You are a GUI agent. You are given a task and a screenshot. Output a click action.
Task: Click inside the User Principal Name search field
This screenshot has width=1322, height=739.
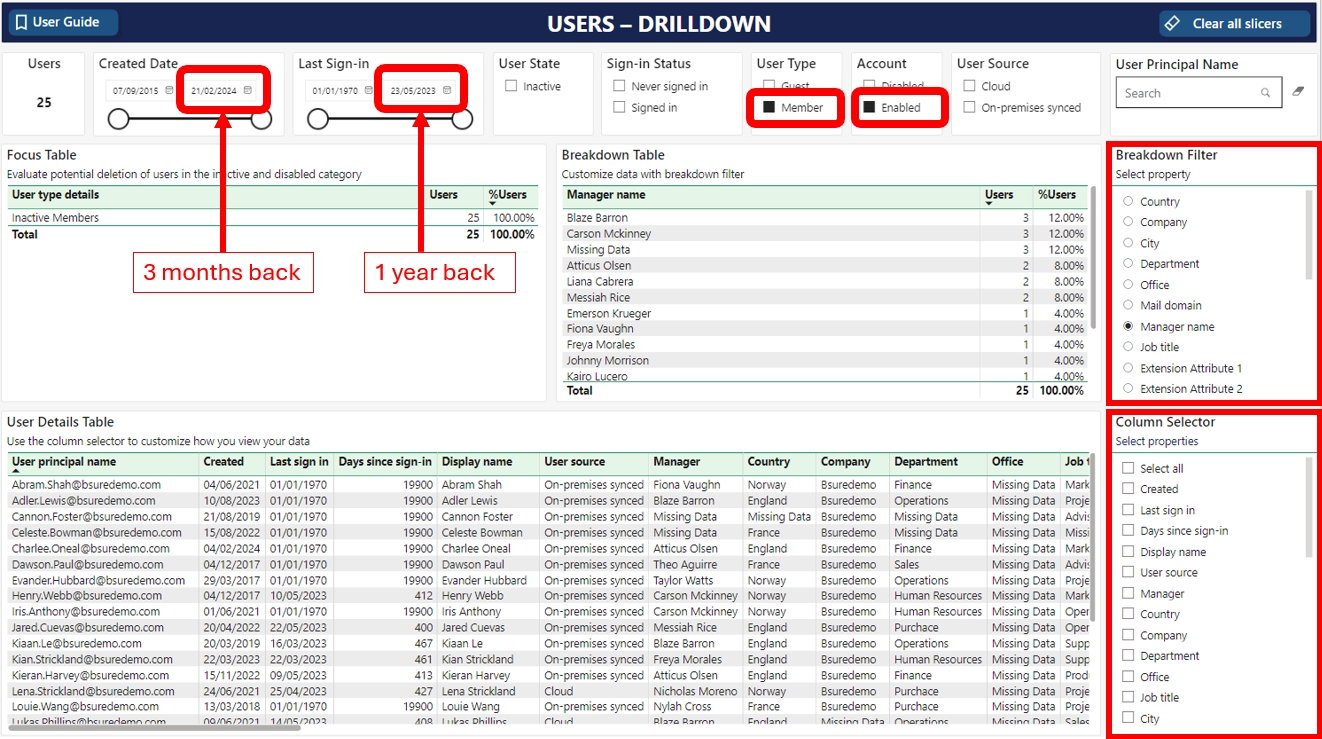click(x=1185, y=93)
